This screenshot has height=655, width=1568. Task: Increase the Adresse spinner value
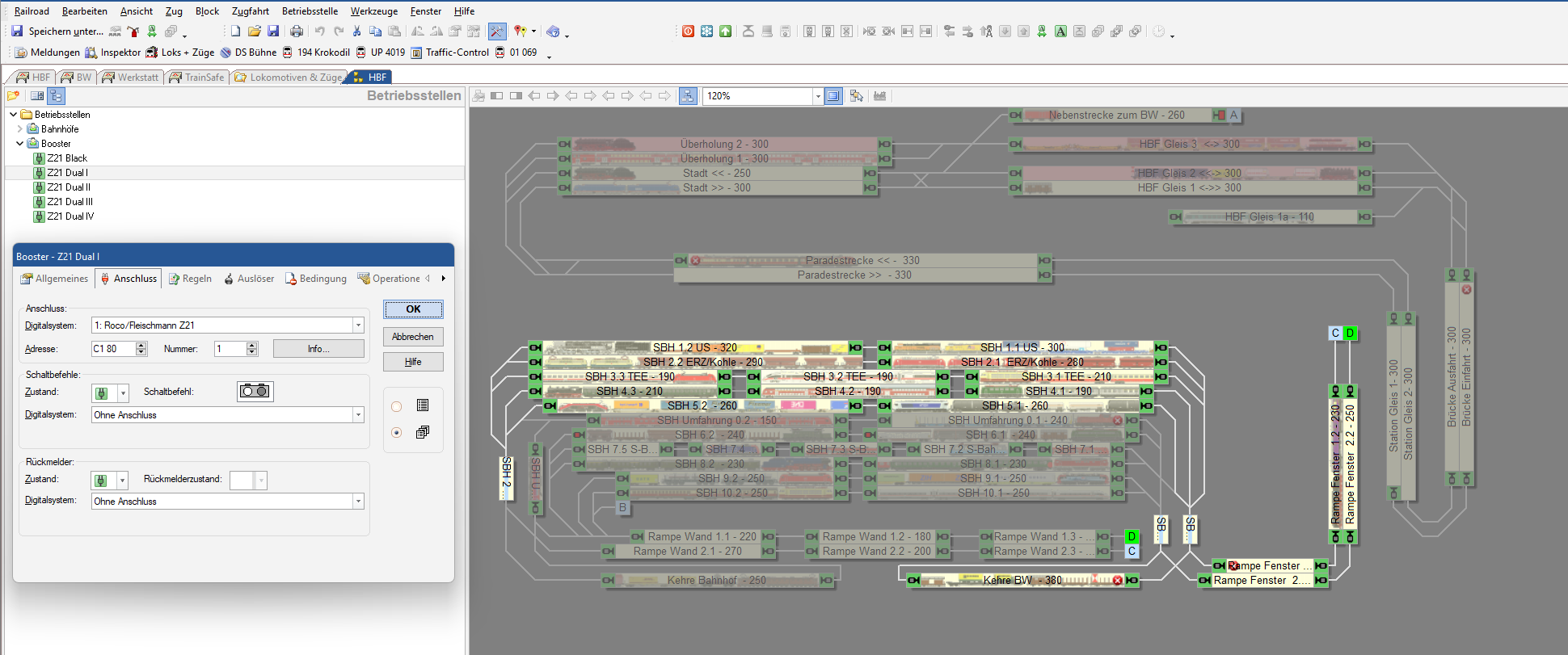(141, 346)
